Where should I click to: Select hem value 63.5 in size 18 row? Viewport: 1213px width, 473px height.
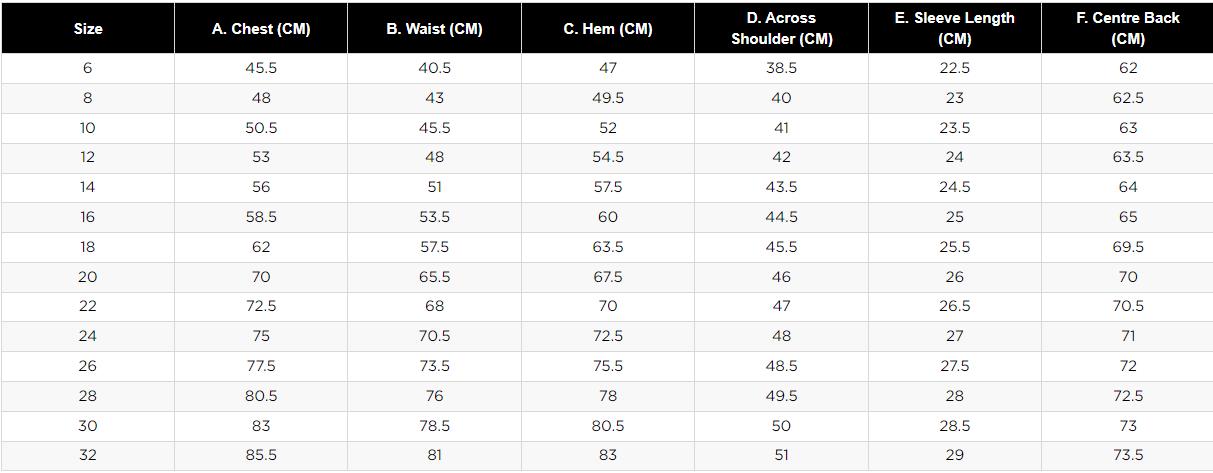608,247
